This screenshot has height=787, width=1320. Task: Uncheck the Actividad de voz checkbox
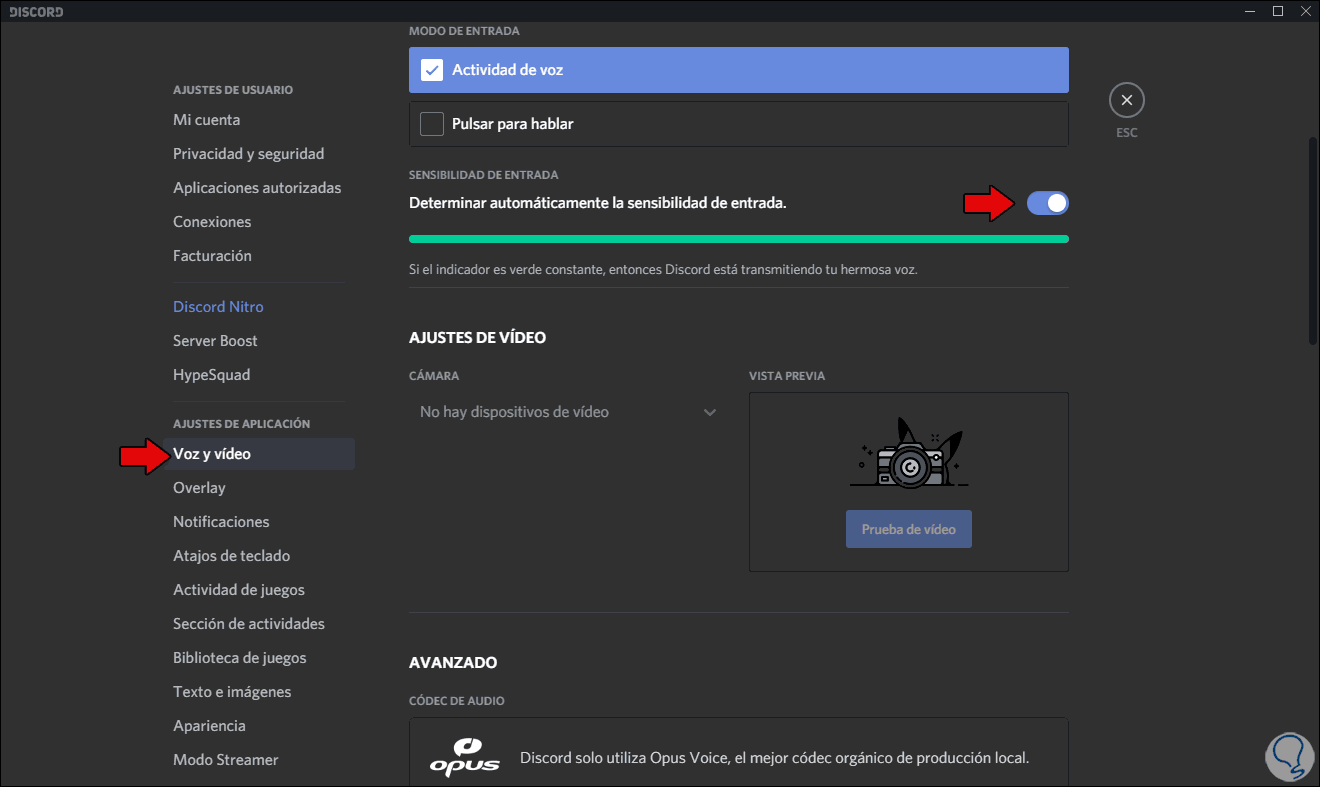pyautogui.click(x=432, y=70)
